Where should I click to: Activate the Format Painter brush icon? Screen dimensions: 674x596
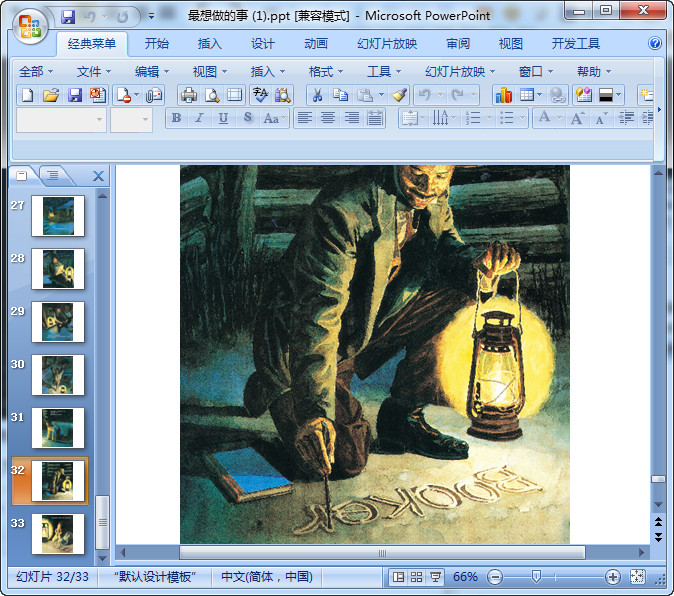[x=399, y=95]
